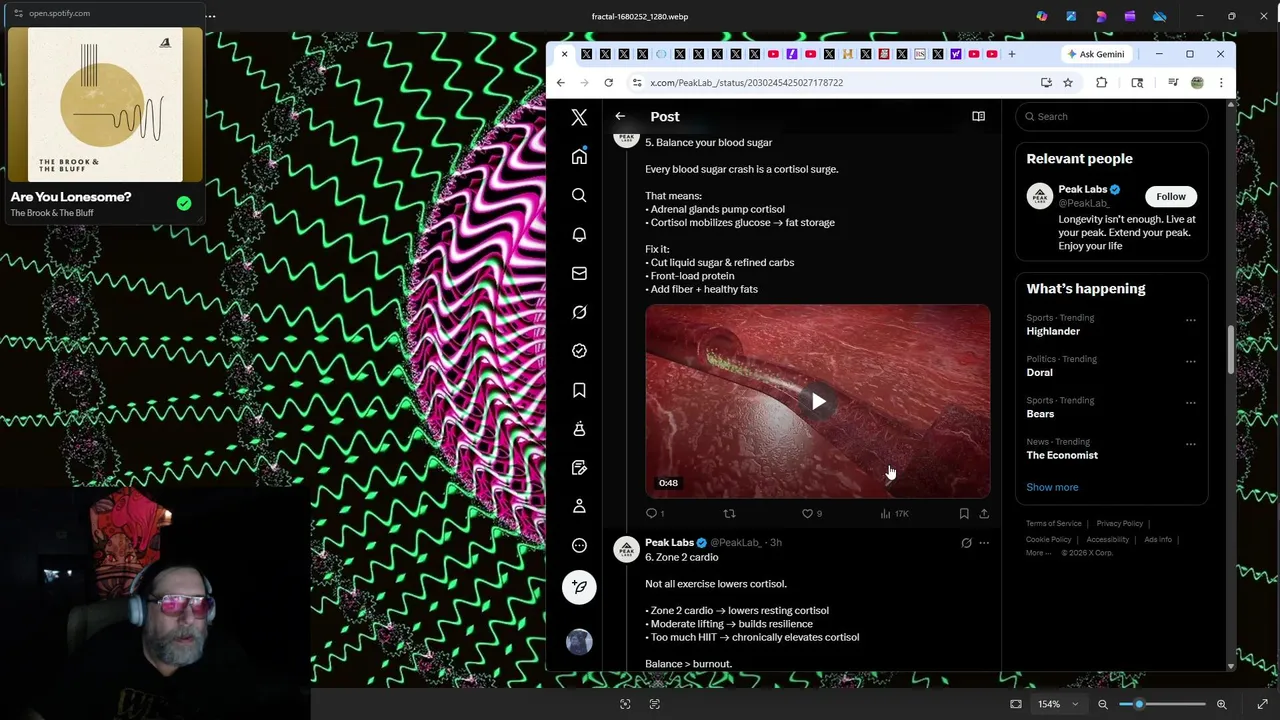This screenshot has height=720, width=1280.
Task: Open Profile person icon in X sidebar
Action: [x=579, y=507]
